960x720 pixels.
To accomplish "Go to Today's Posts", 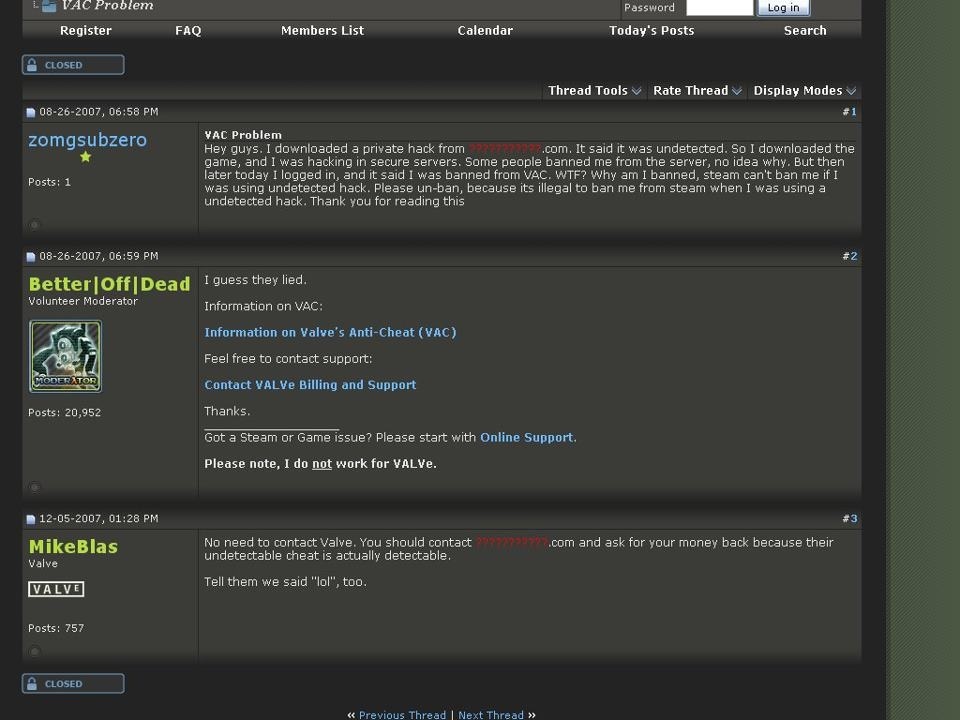I will (x=651, y=31).
